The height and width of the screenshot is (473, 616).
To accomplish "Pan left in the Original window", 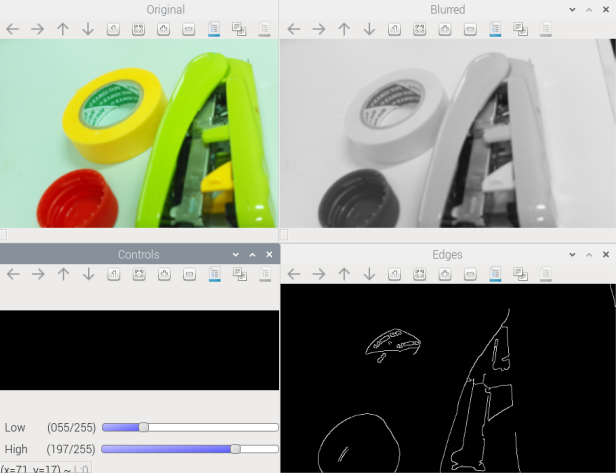I will pyautogui.click(x=13, y=29).
